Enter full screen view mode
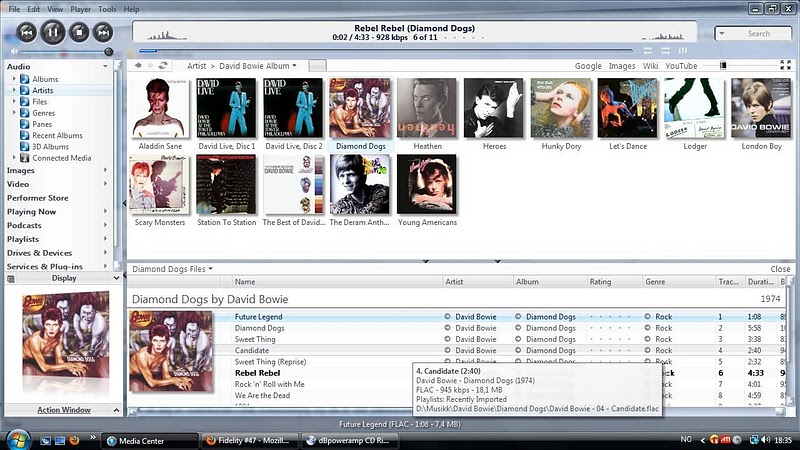 786,65
